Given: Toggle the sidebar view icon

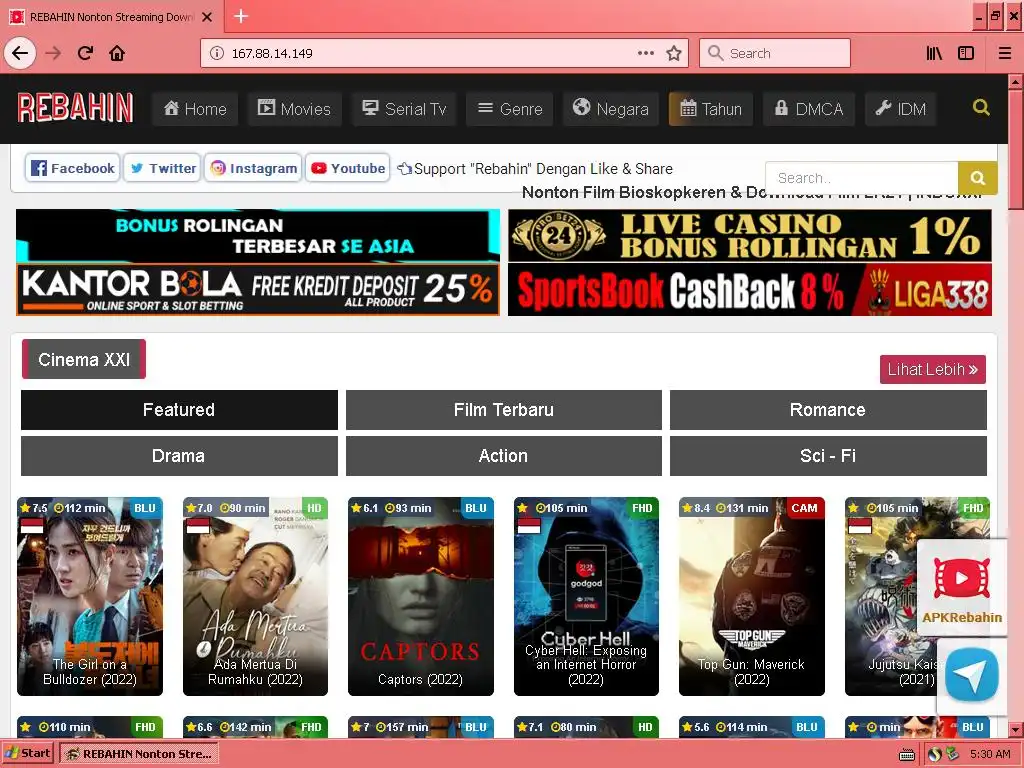Looking at the screenshot, I should pyautogui.click(x=966, y=53).
